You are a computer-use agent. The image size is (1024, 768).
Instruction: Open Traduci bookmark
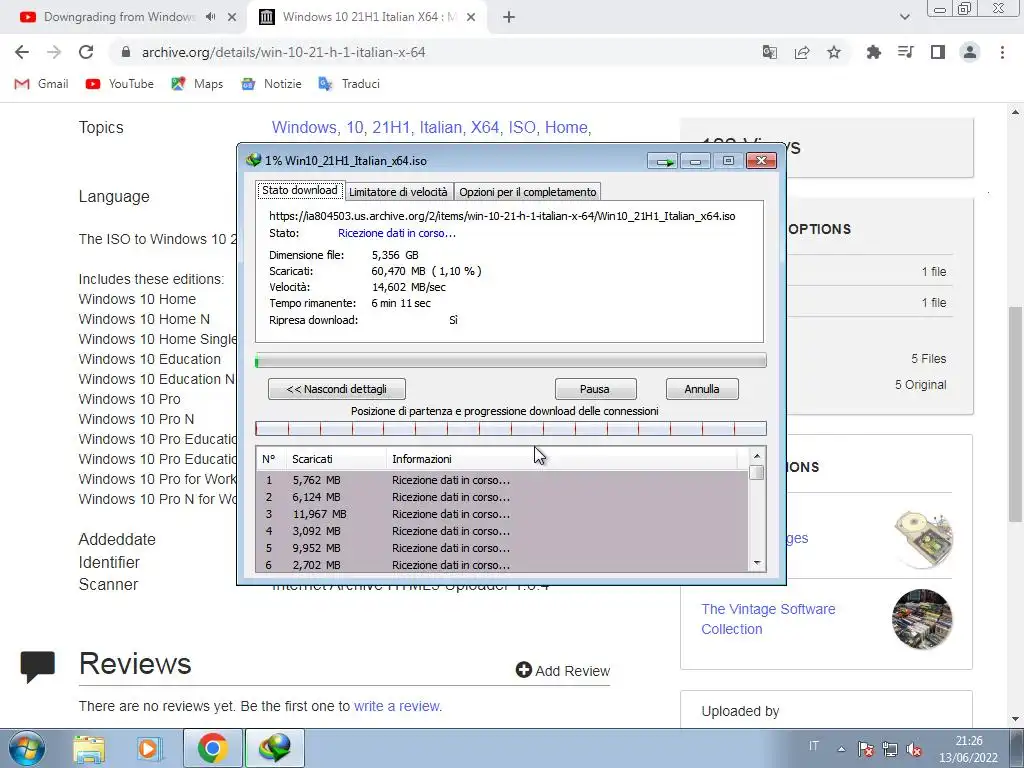pos(349,84)
